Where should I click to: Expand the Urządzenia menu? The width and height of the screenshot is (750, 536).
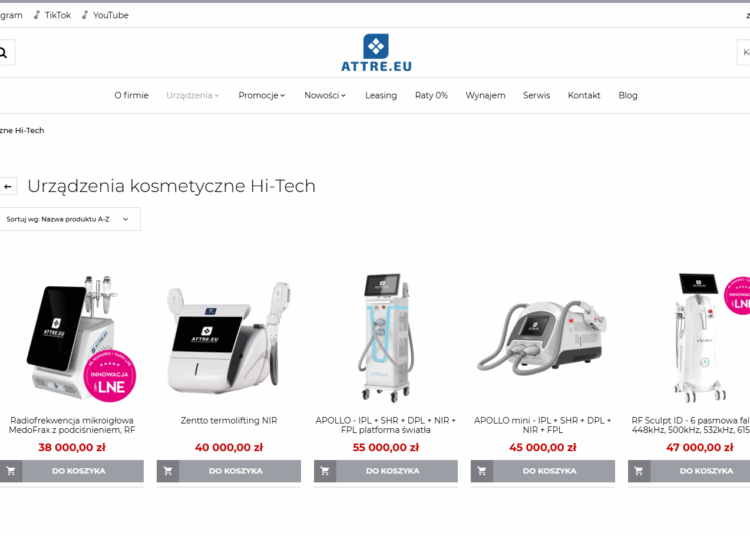point(193,95)
